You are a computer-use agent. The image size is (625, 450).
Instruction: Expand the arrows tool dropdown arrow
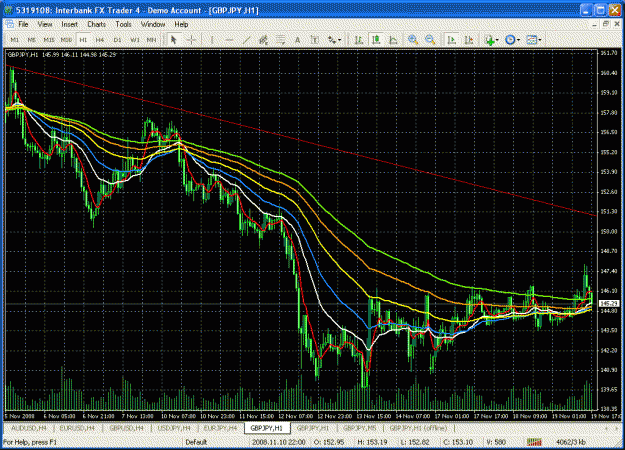[x=340, y=40]
